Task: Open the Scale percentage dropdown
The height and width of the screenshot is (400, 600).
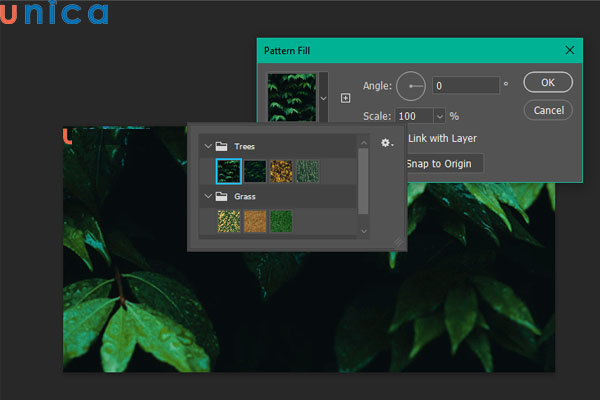Action: click(x=439, y=116)
